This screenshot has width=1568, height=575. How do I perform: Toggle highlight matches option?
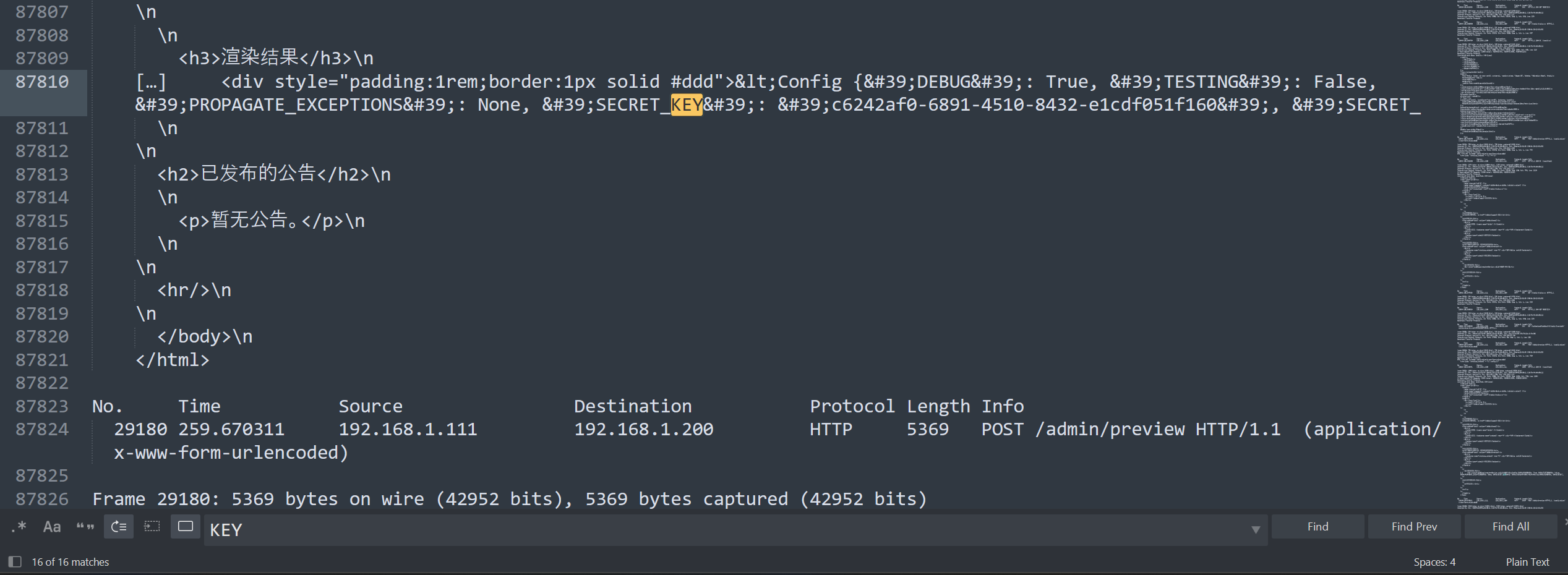point(185,527)
